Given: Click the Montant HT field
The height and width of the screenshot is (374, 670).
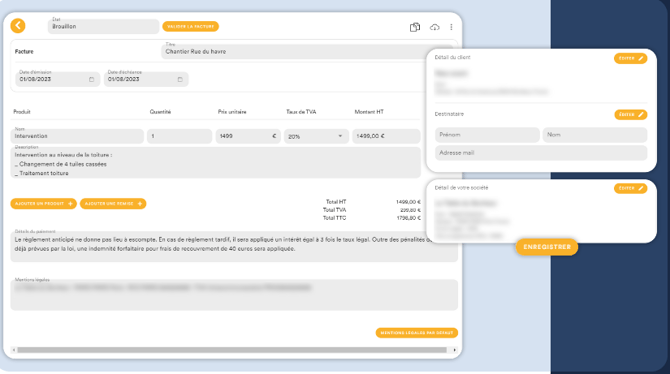Looking at the screenshot, I should (x=386, y=136).
